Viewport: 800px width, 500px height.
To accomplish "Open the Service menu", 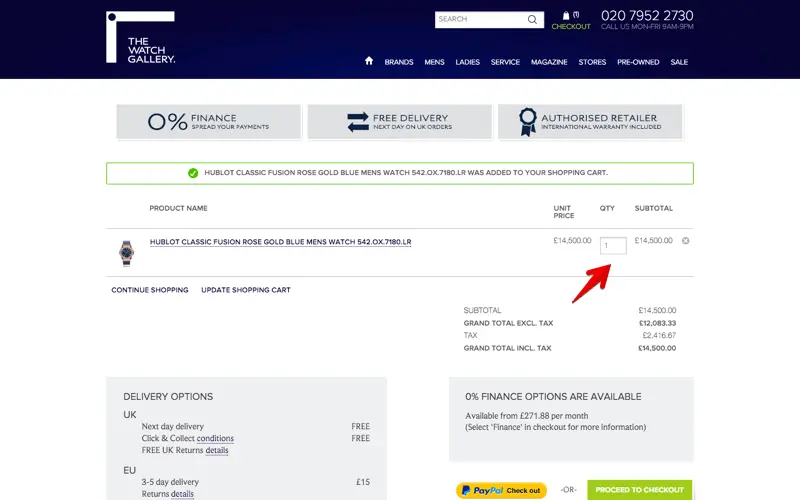I will pos(505,62).
